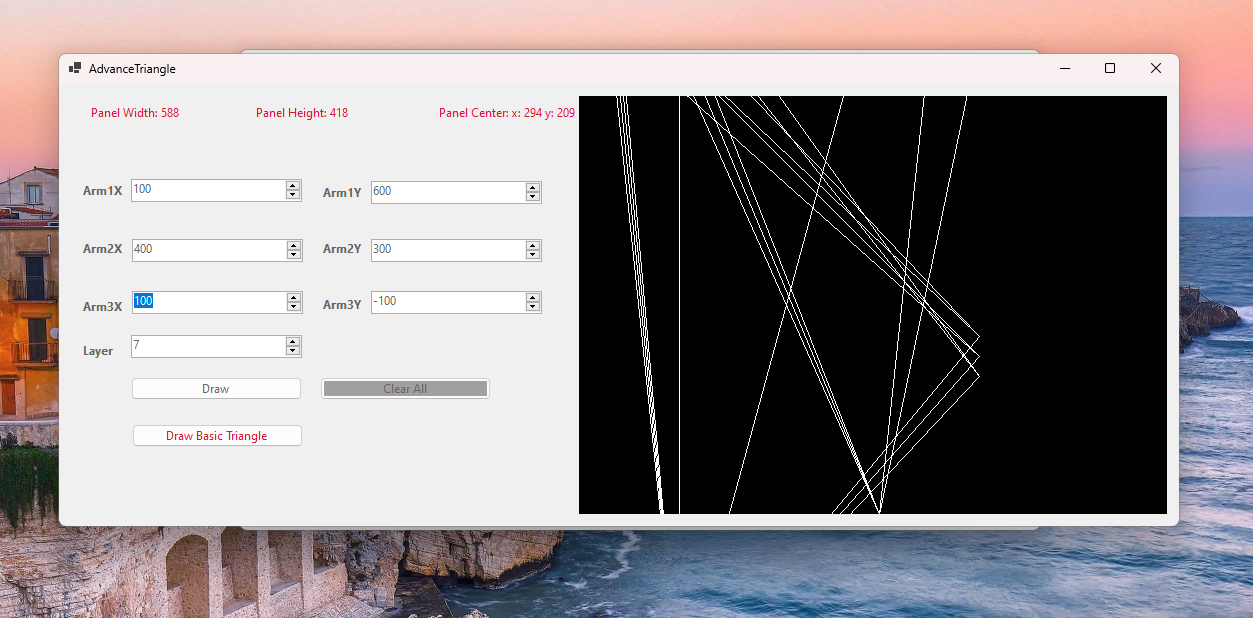Increase Arm1Y value with up arrow
1253x618 pixels.
pos(533,187)
